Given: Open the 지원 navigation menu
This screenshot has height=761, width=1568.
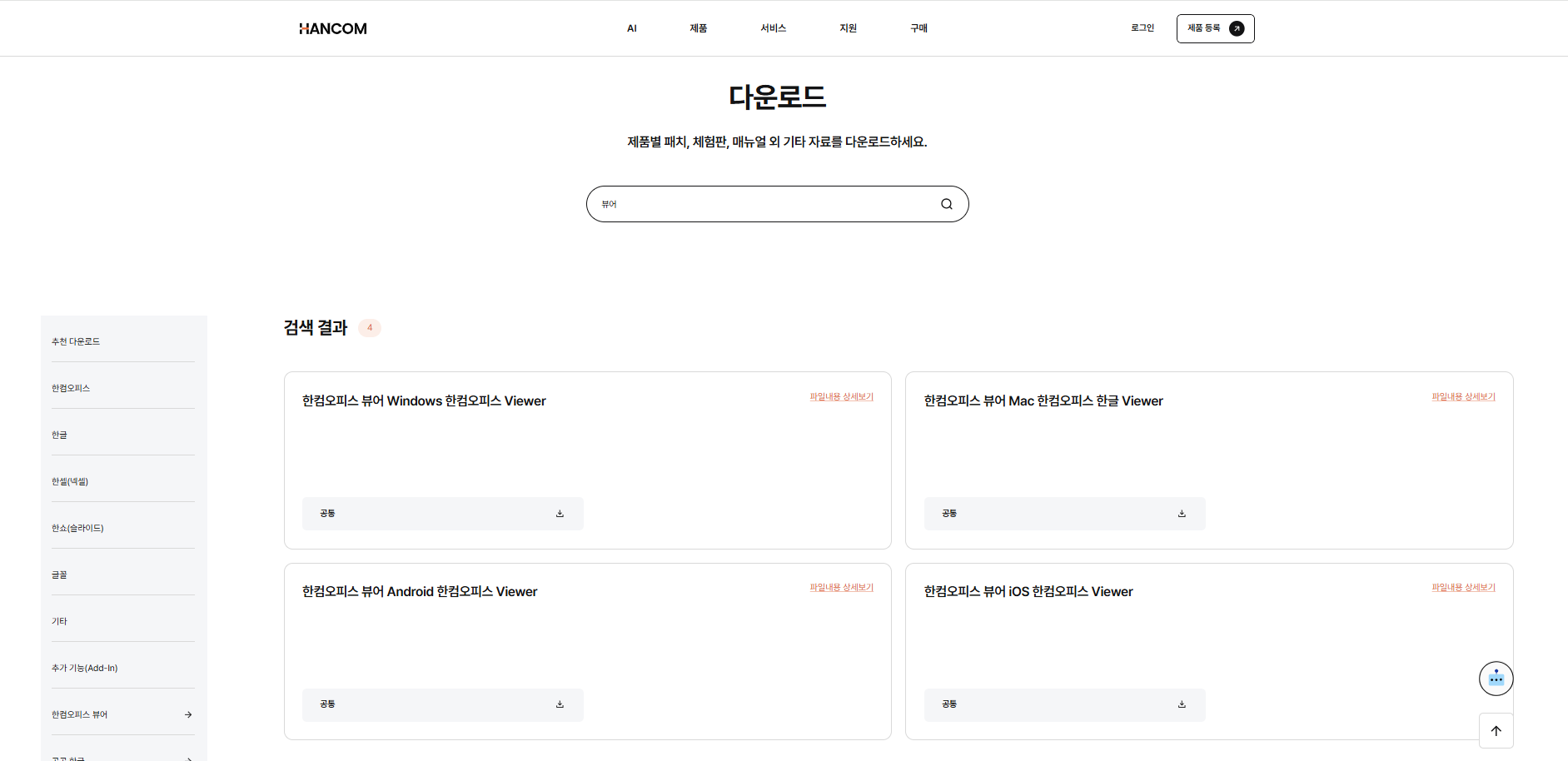Looking at the screenshot, I should (848, 28).
